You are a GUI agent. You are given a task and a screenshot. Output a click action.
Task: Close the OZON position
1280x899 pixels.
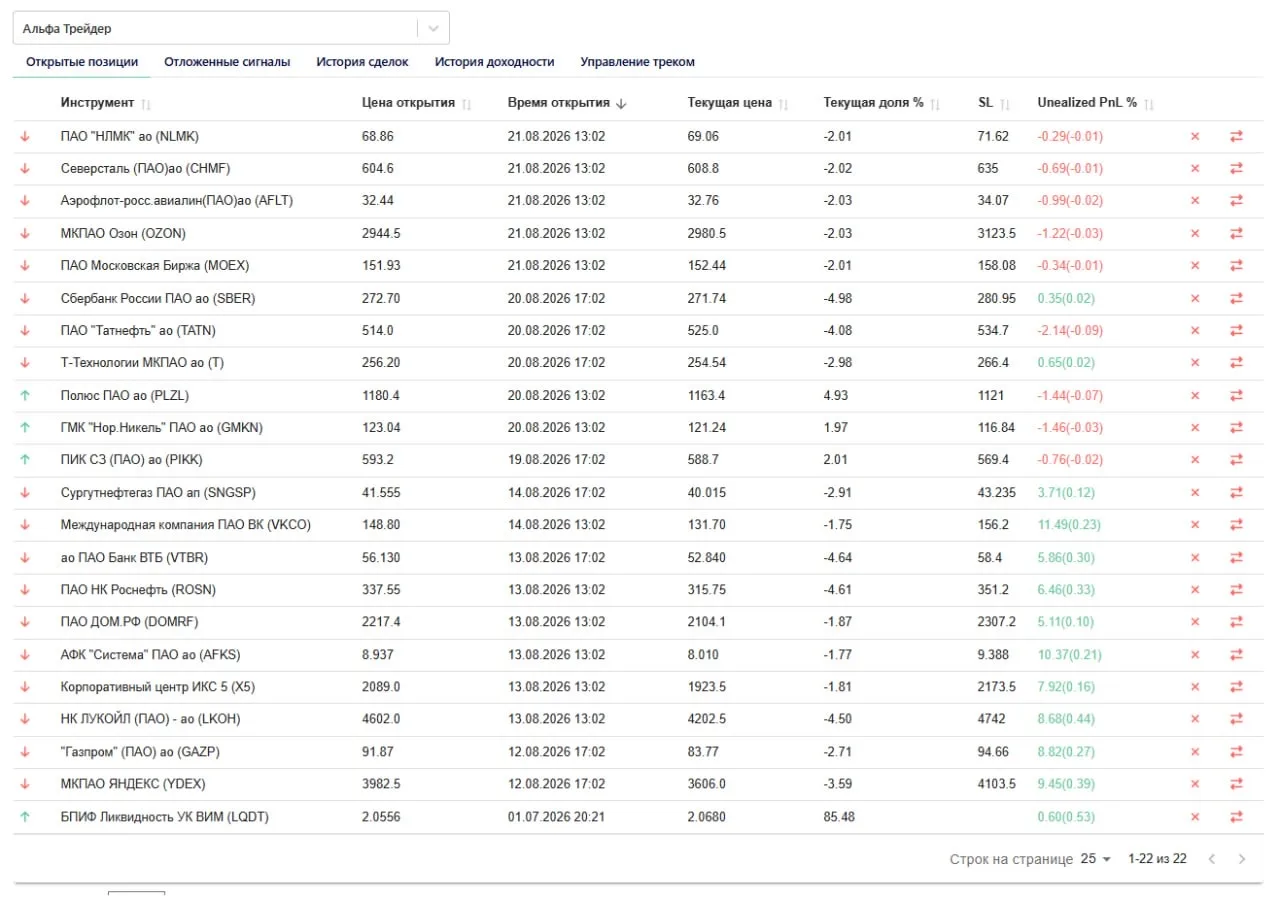tap(1194, 233)
